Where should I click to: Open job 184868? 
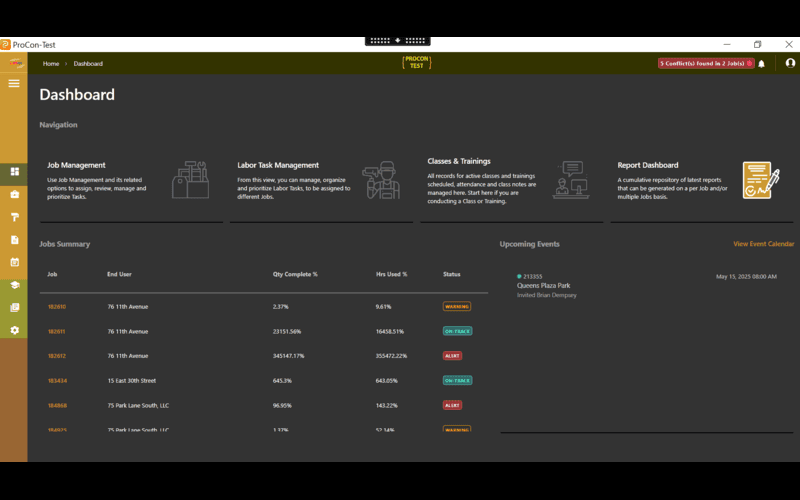pyautogui.click(x=57, y=406)
